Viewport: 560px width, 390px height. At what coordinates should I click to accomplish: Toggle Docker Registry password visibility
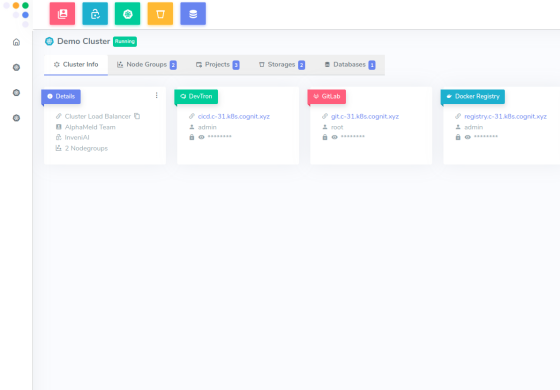[468, 137]
